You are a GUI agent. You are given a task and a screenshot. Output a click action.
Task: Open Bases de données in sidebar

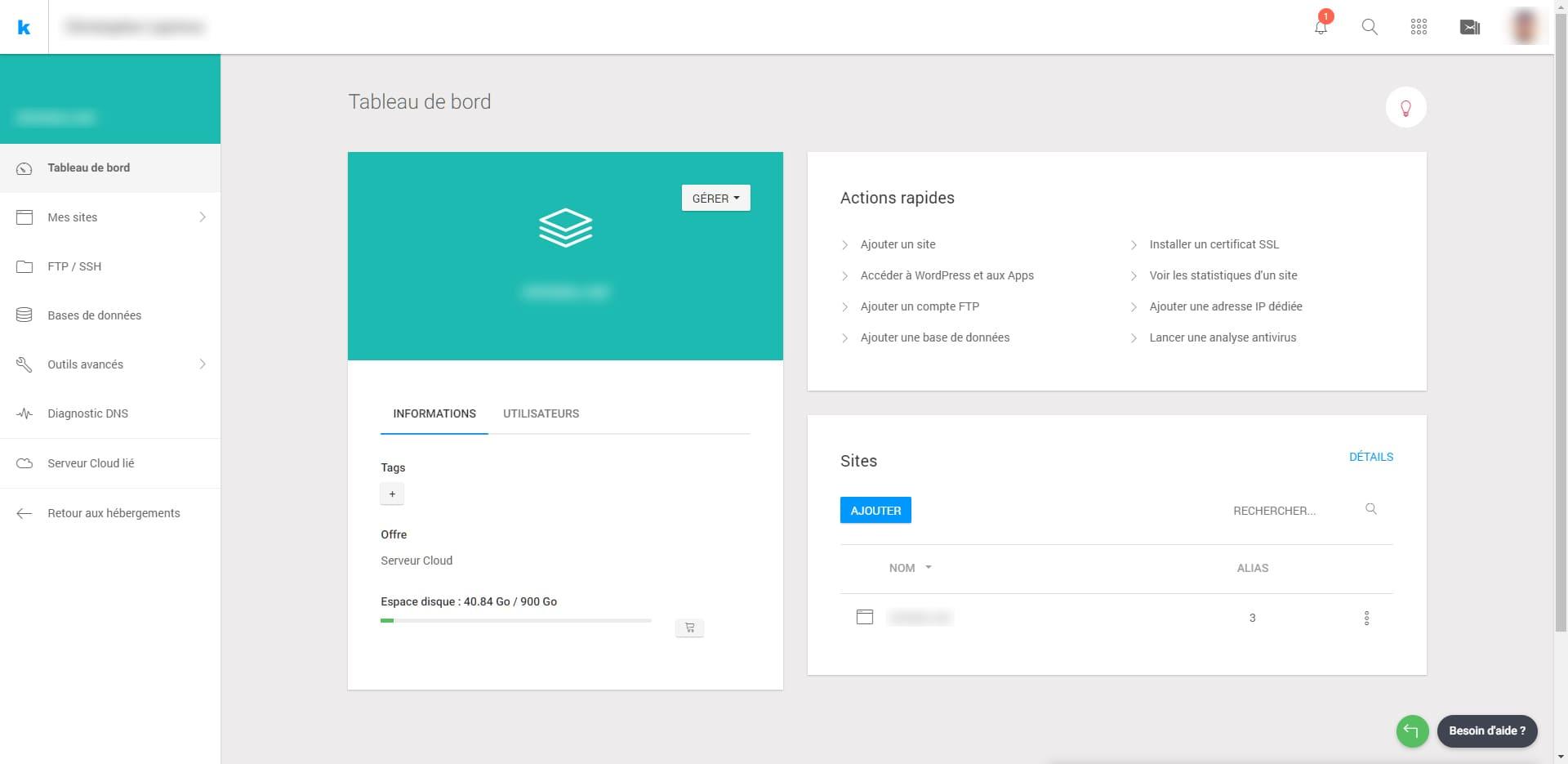point(94,315)
